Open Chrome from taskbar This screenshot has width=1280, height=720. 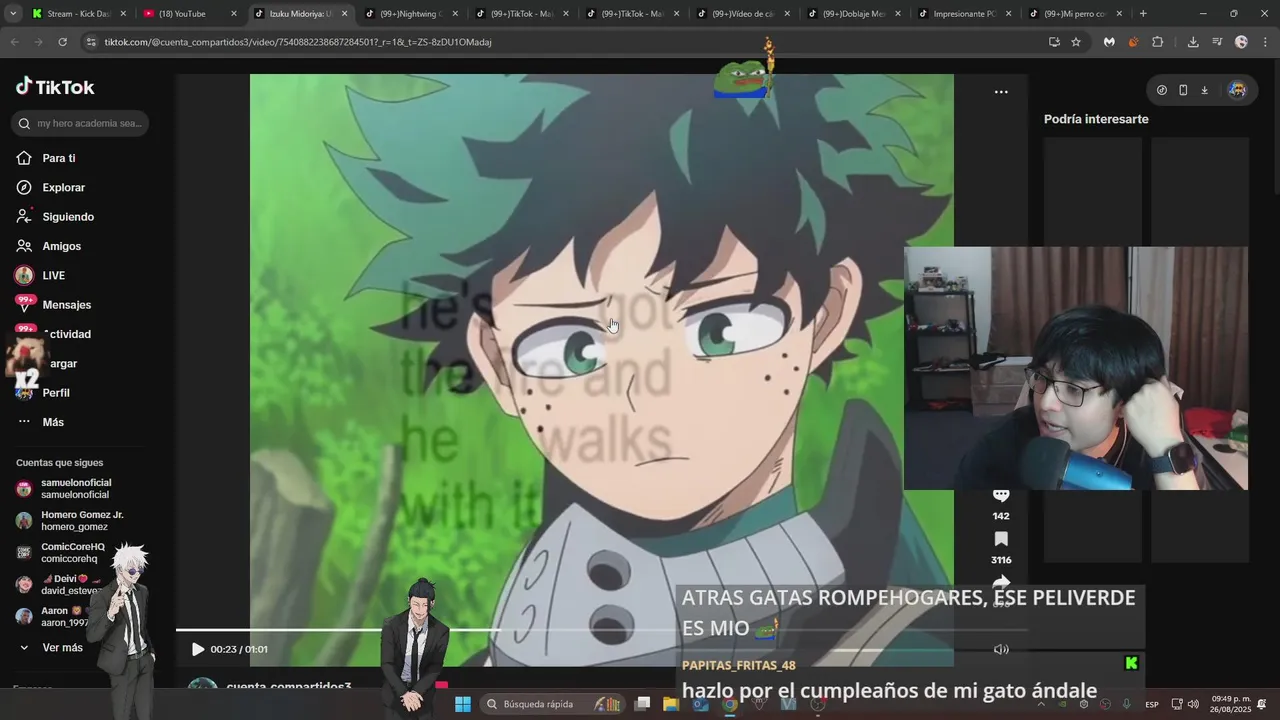pyautogui.click(x=730, y=704)
